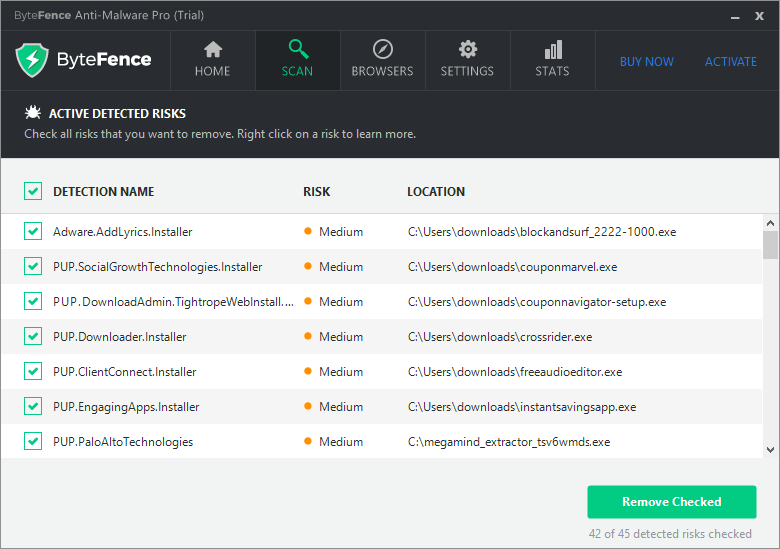The width and height of the screenshot is (780, 549).
Task: Click the 42 of 45 detected risks text
Action: click(x=670, y=534)
